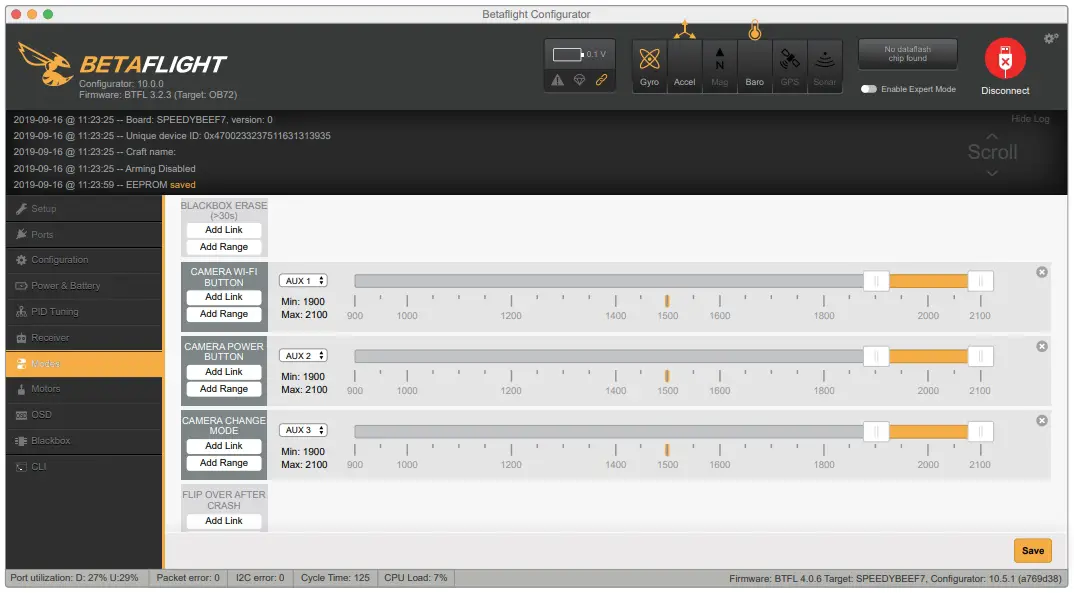Click the GPS sensor icon
Viewport: 1074px width, 593px height.
point(789,60)
